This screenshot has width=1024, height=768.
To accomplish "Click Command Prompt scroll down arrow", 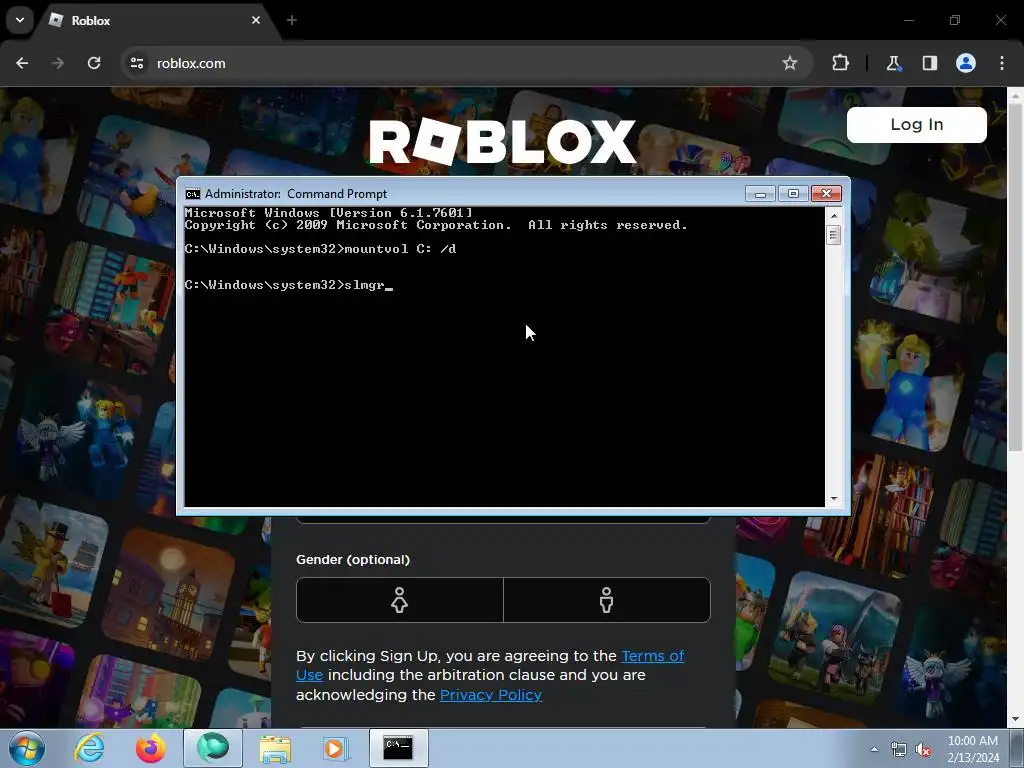I will pyautogui.click(x=834, y=499).
